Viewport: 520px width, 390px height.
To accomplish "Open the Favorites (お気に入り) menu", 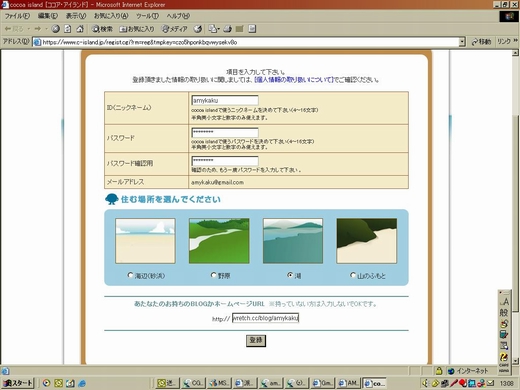I will click(x=111, y=16).
